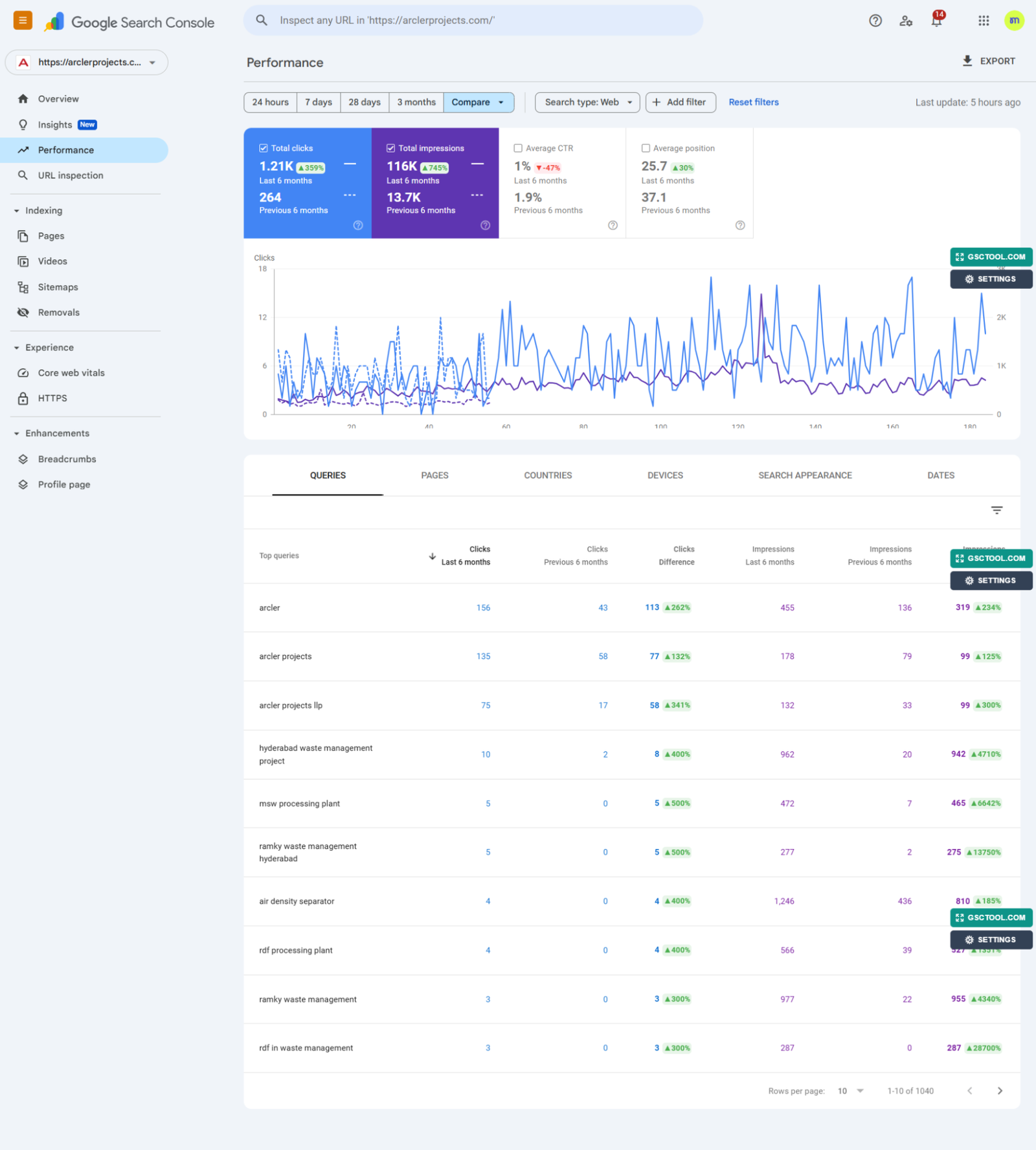Open the Search type: Web dropdown
Screen dimensions: 1036x1150
click(587, 102)
